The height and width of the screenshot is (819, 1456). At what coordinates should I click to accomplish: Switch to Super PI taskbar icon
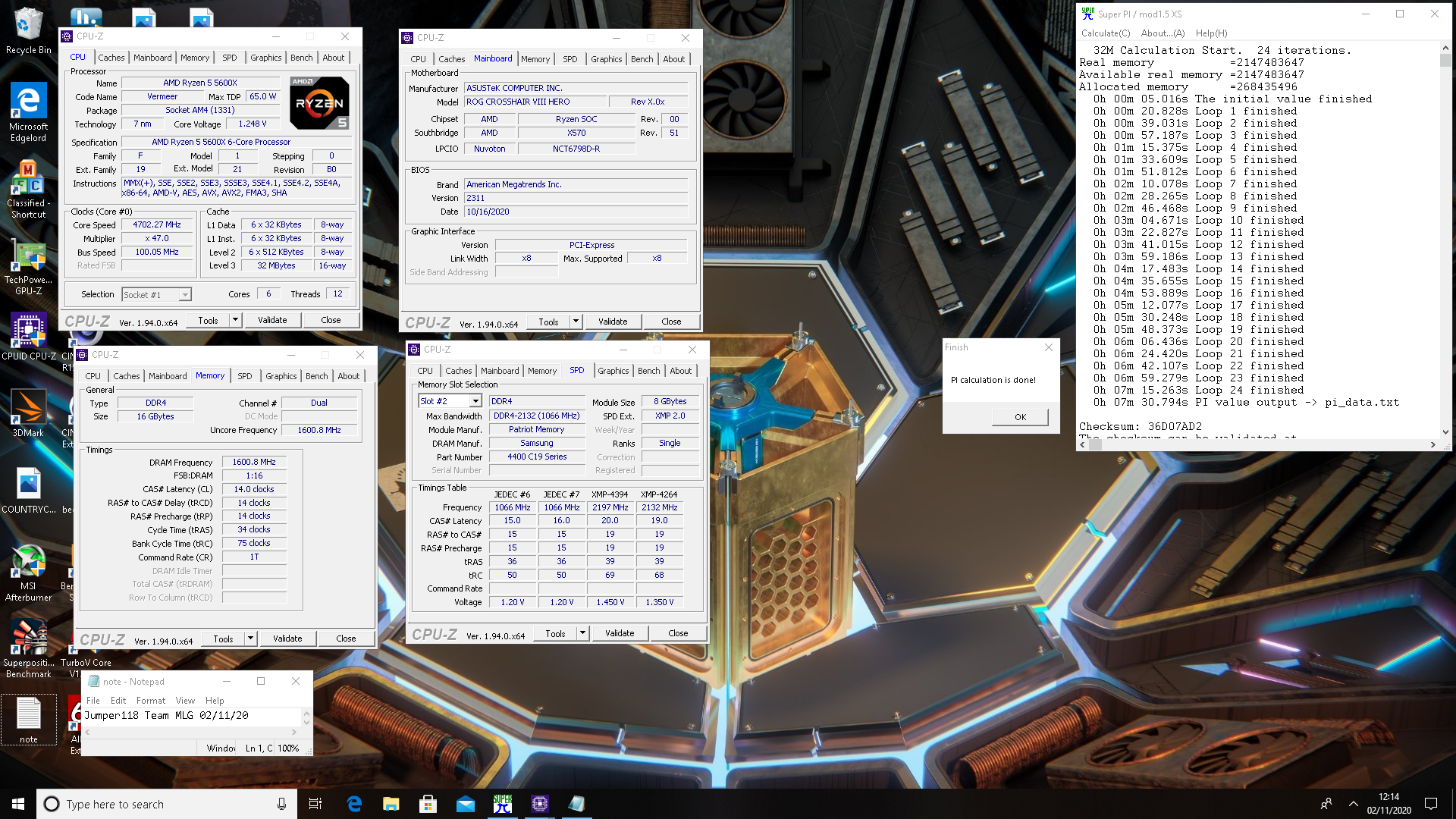click(502, 804)
